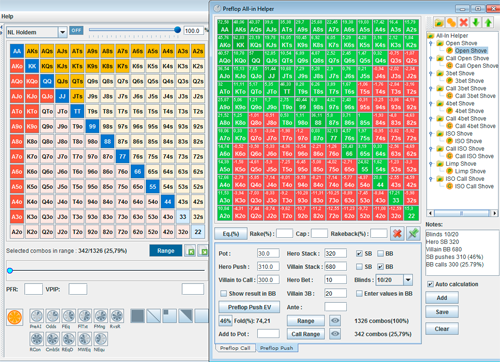Click the two orange circles toolbar icon

tap(451, 22)
